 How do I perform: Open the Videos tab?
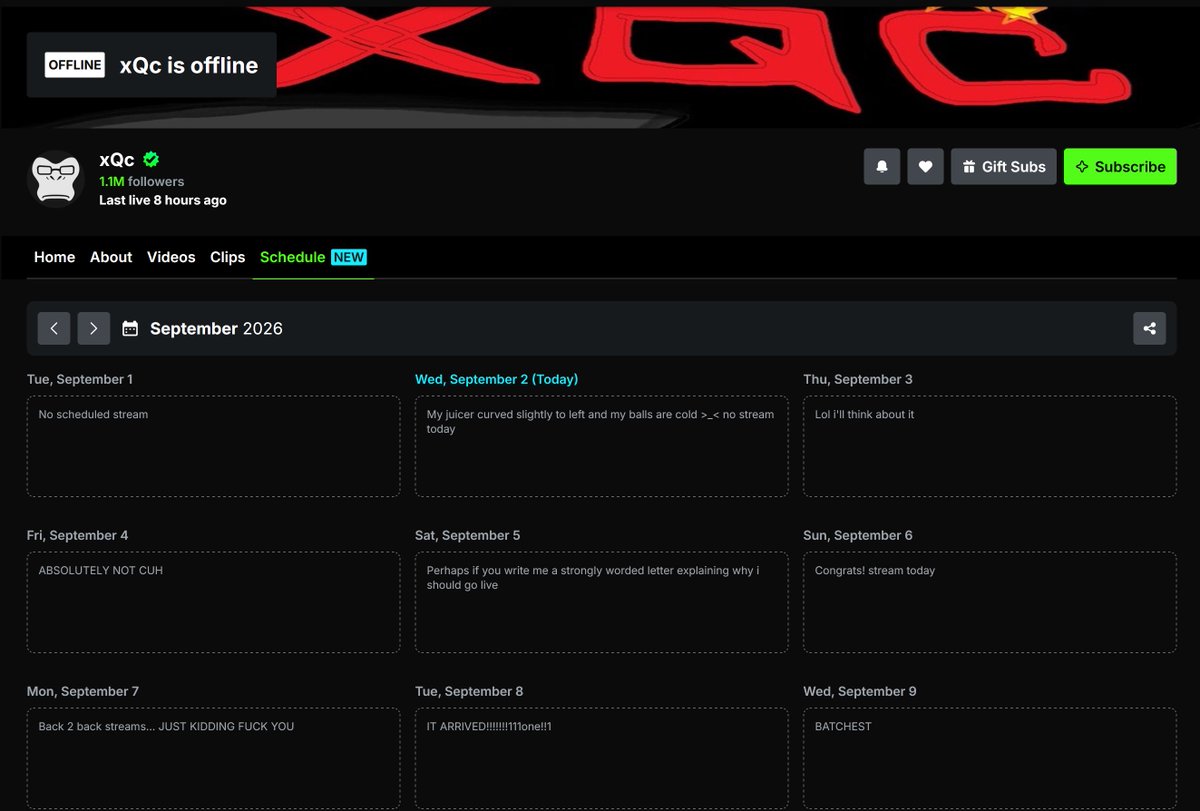[x=171, y=257]
